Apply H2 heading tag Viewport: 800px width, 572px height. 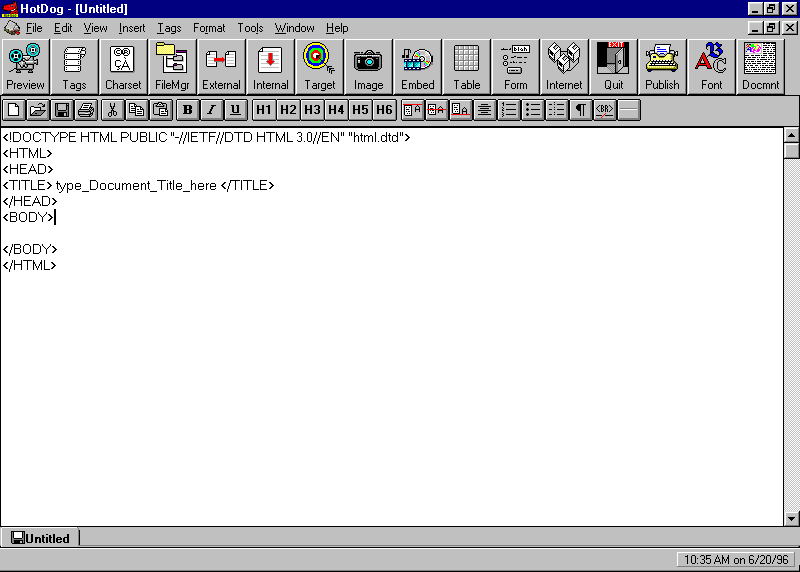[x=288, y=110]
